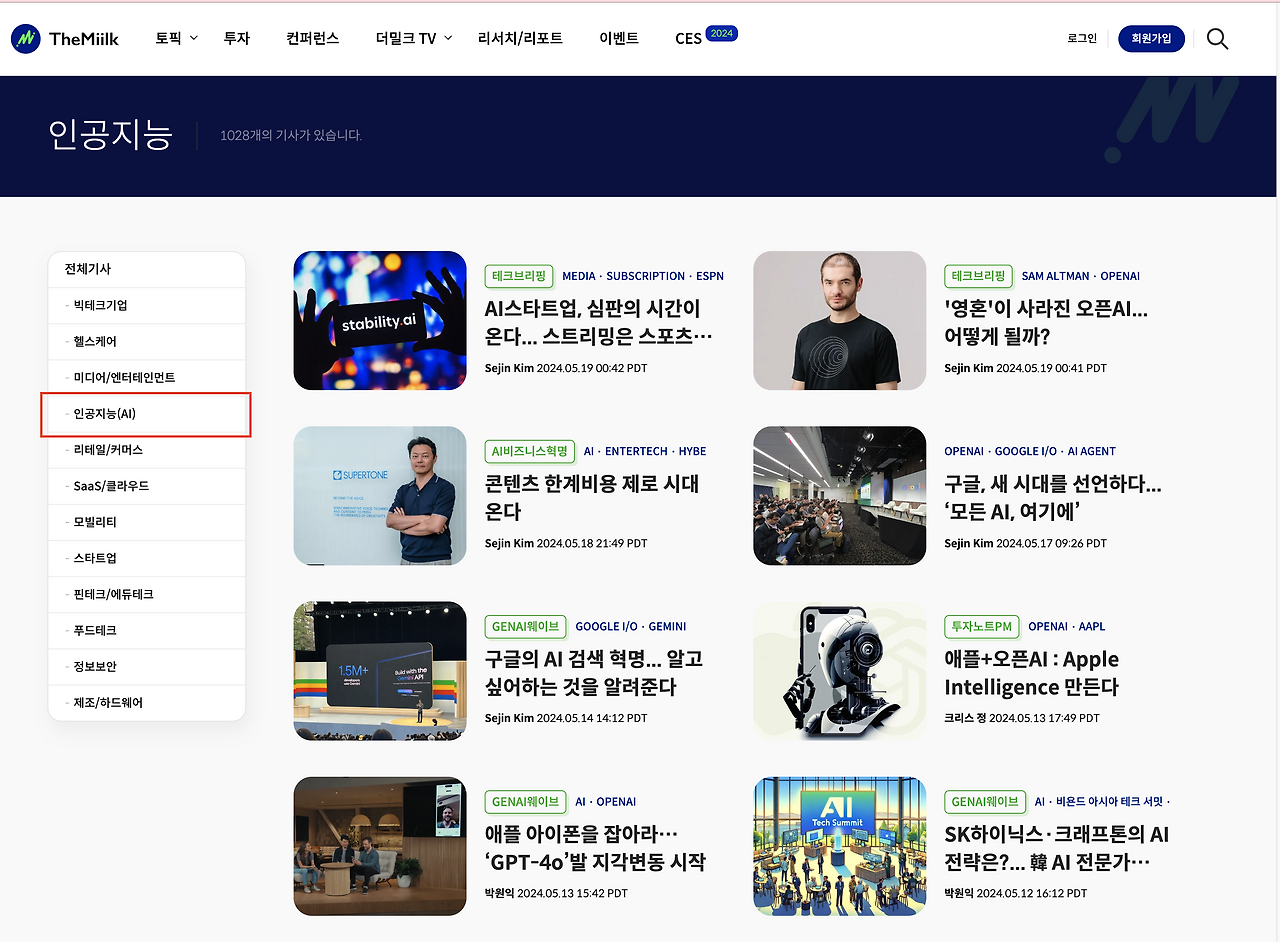Viewport: 1280px width, 942px height.
Task: Click the HYBE keyword tag
Action: point(692,451)
